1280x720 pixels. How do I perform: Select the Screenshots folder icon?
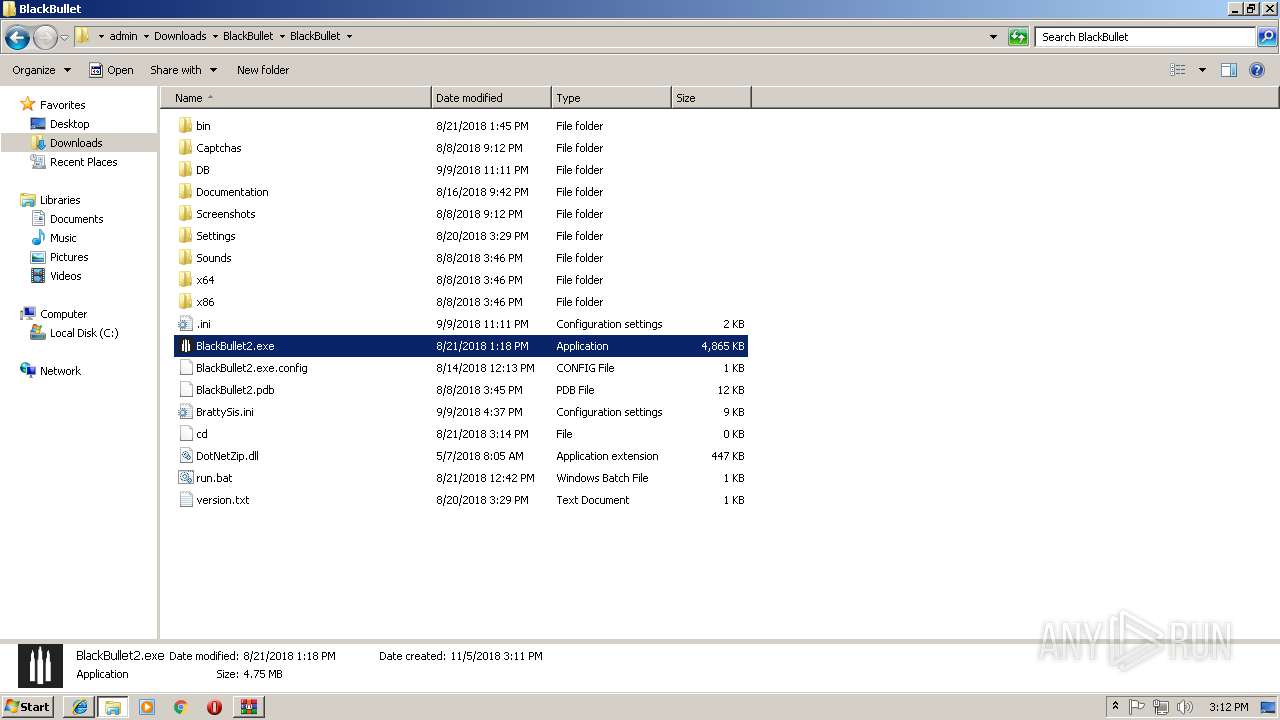click(185, 214)
